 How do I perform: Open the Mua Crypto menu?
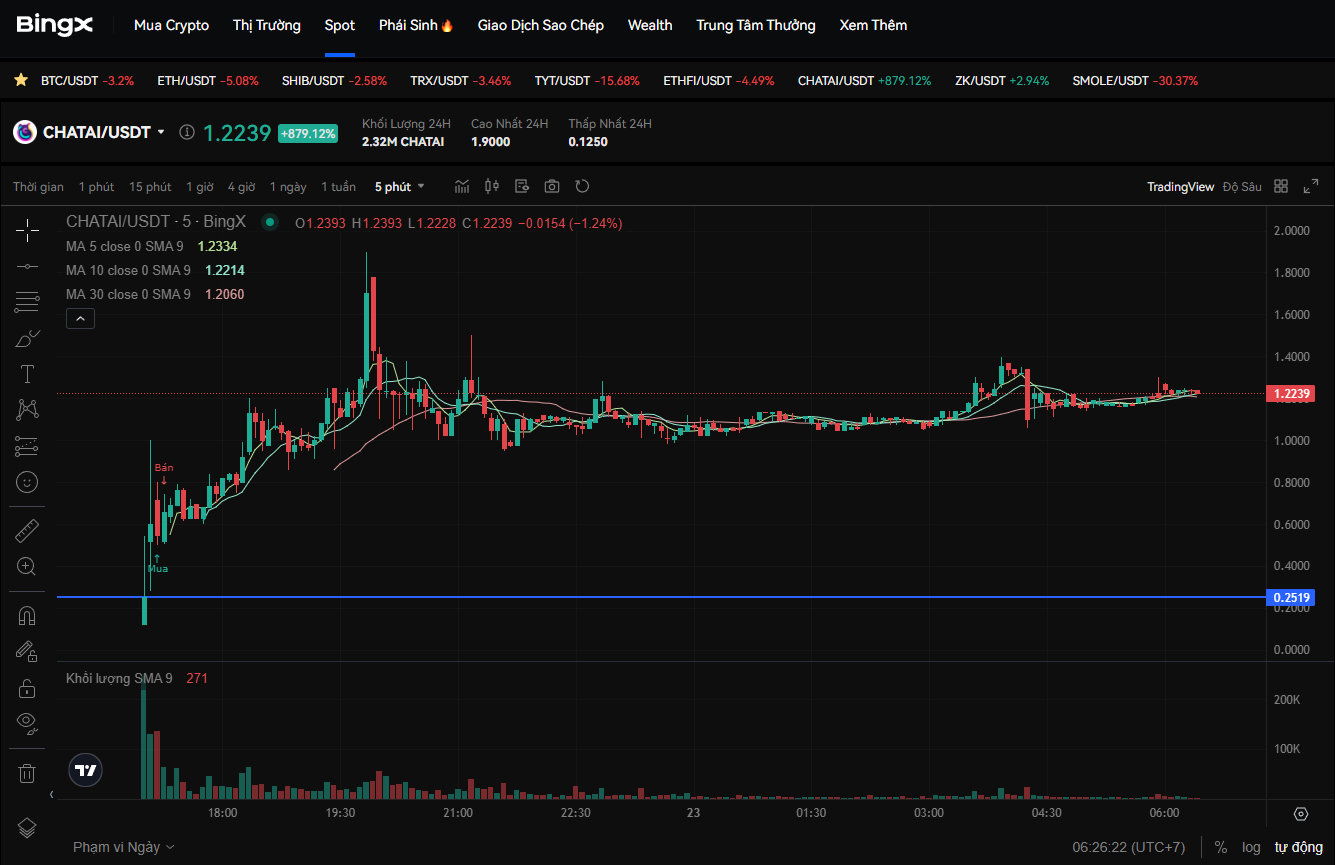click(x=171, y=25)
